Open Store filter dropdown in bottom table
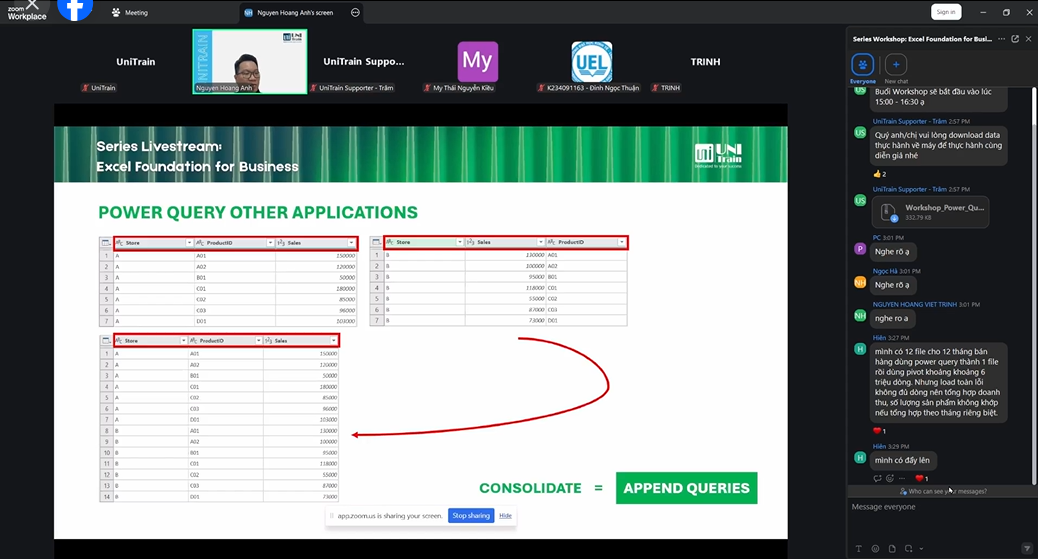Screen dimensions: 1038x559 [x=183, y=340]
